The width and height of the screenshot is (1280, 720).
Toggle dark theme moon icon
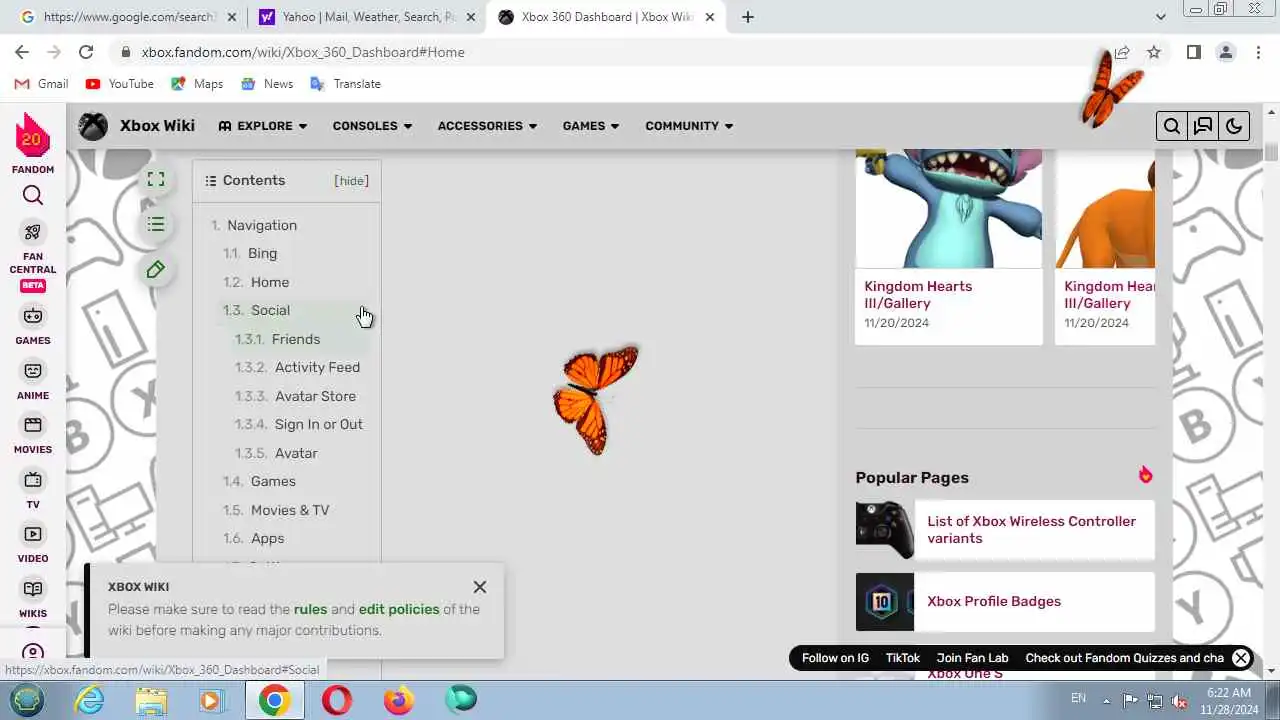point(1234,126)
